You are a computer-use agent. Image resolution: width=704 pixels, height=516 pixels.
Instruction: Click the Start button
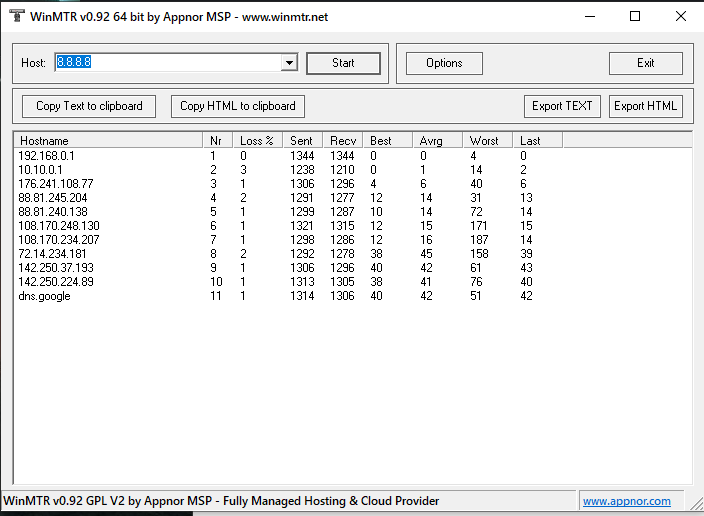[343, 63]
